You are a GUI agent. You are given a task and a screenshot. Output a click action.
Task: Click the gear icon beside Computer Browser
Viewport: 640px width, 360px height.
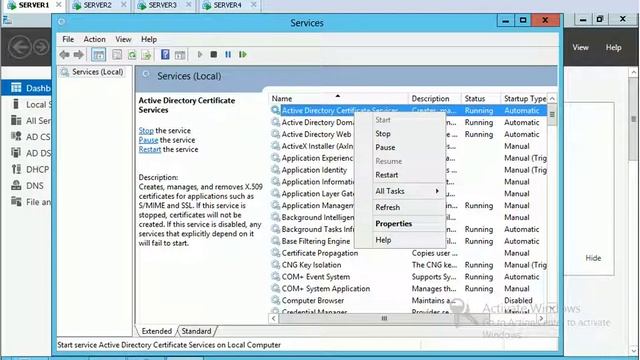coord(276,300)
